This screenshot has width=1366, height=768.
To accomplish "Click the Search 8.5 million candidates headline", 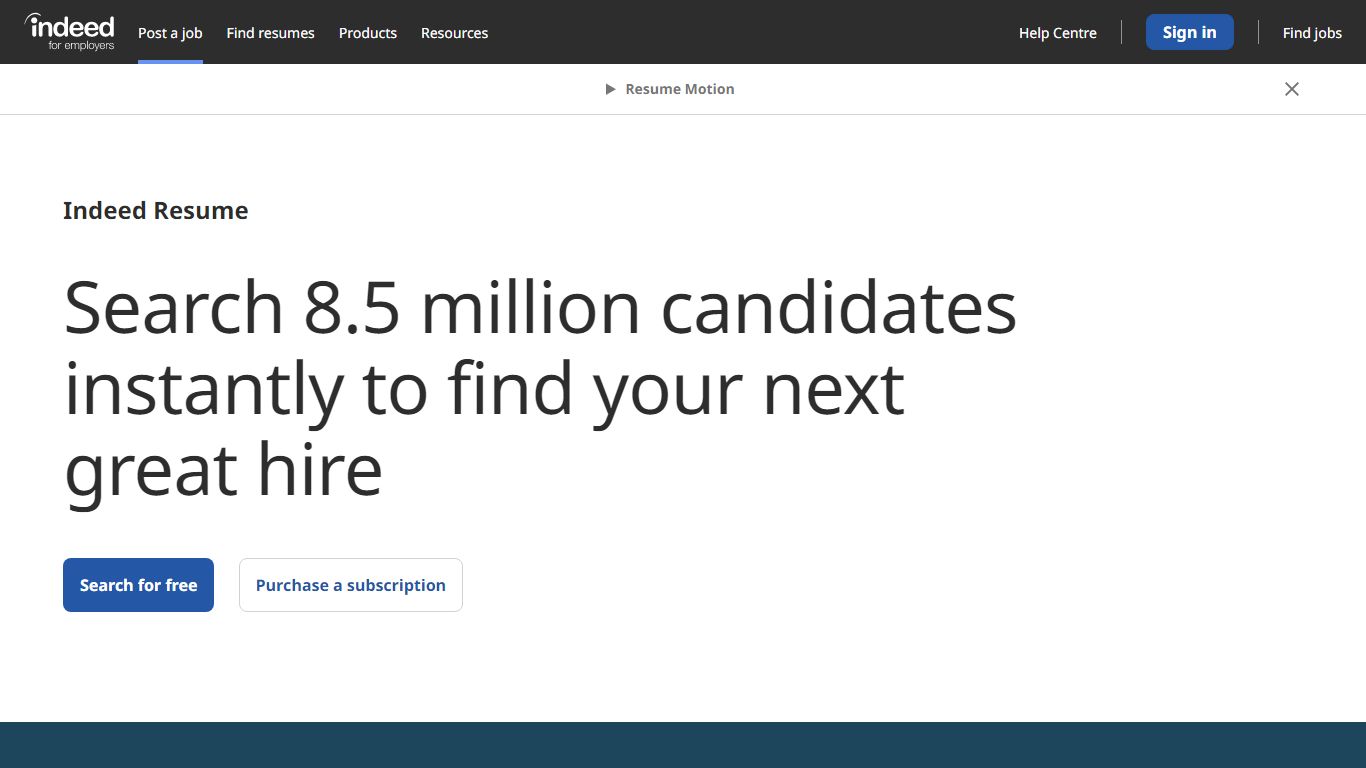I will pyautogui.click(x=540, y=388).
